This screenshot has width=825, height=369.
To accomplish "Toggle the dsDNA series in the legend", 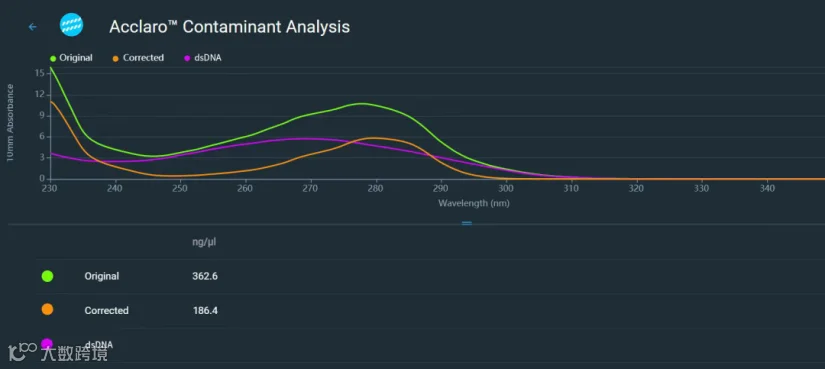I will click(203, 58).
